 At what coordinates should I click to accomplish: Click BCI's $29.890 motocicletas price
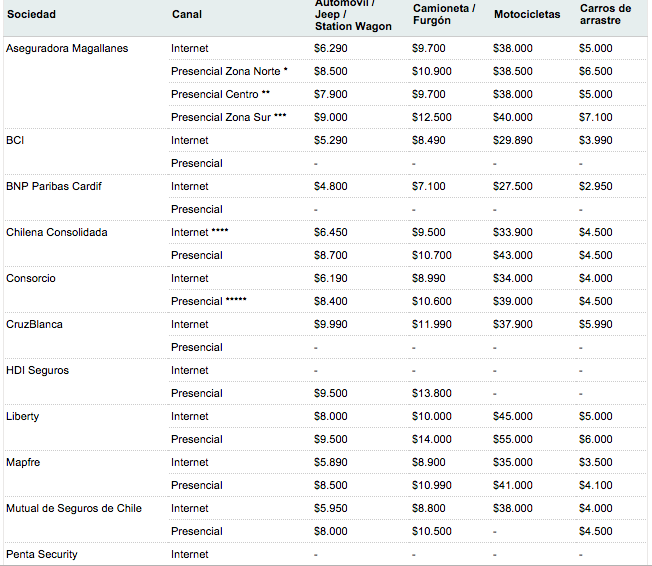pyautogui.click(x=513, y=140)
